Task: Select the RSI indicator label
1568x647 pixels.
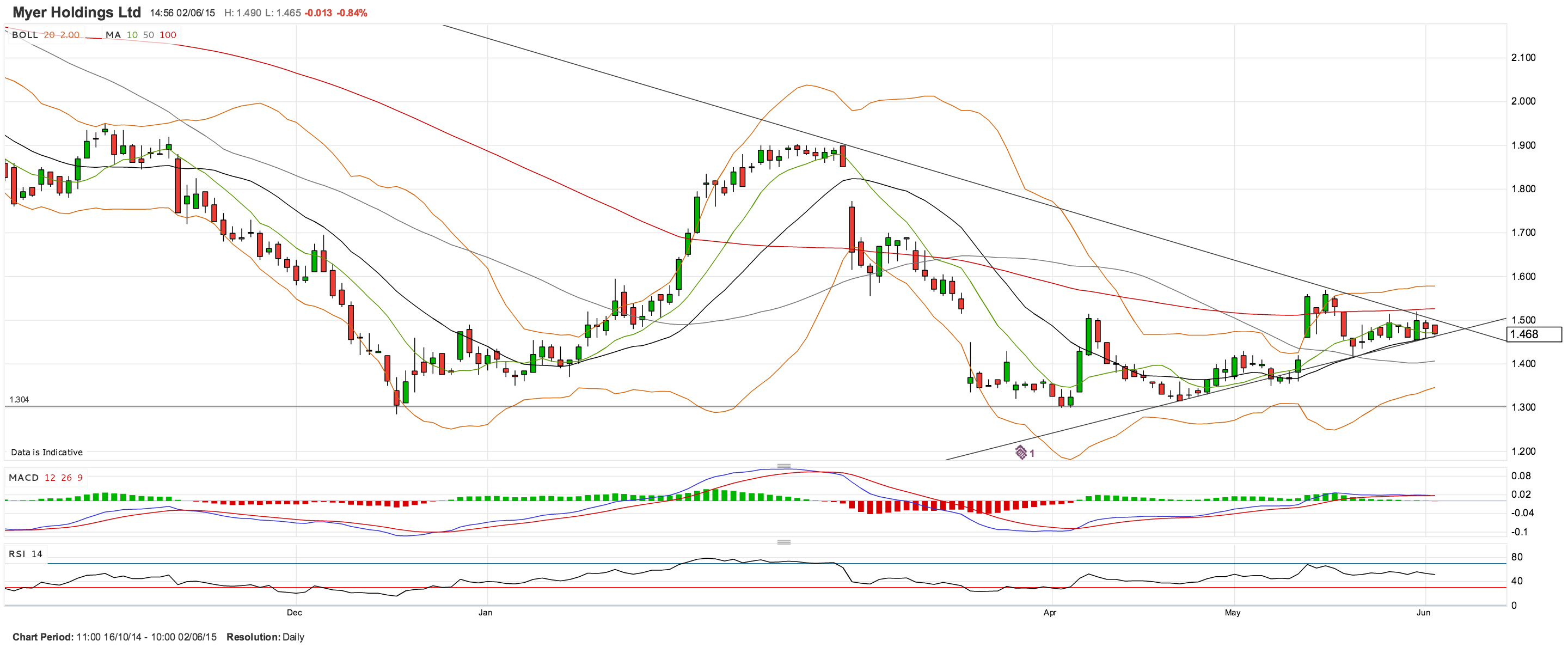Action: 17,553
